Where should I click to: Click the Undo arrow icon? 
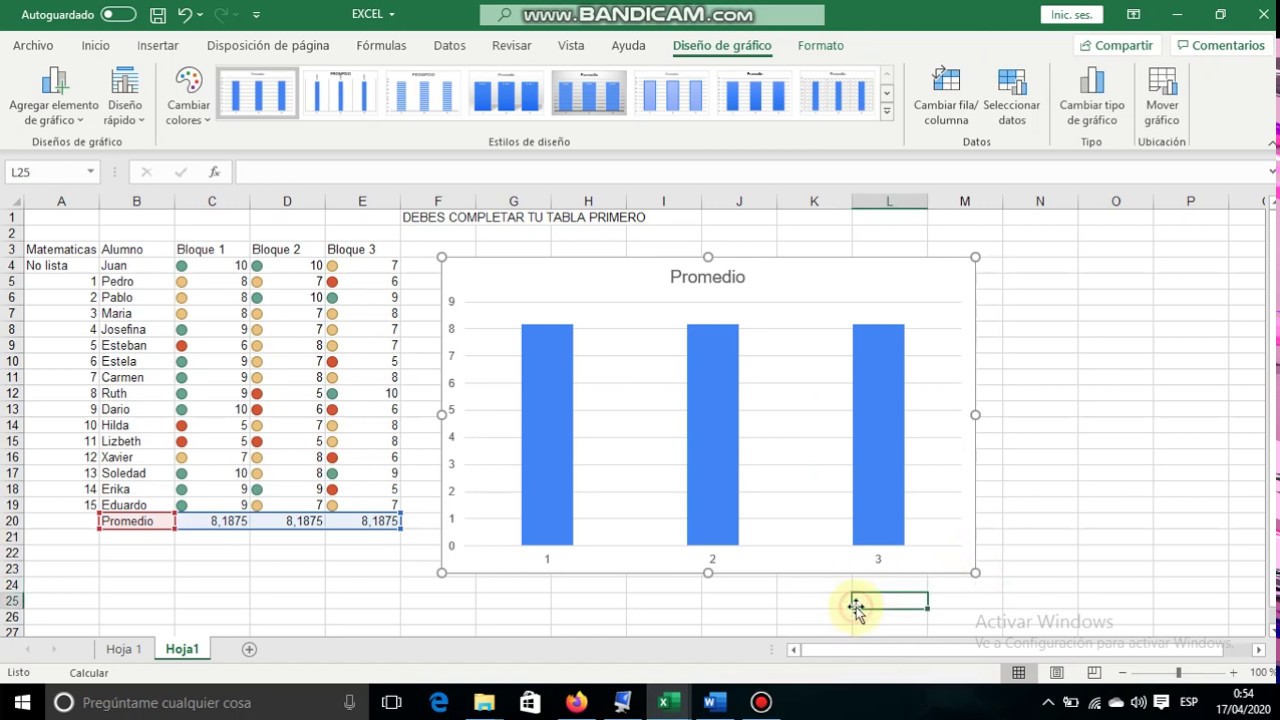click(184, 15)
